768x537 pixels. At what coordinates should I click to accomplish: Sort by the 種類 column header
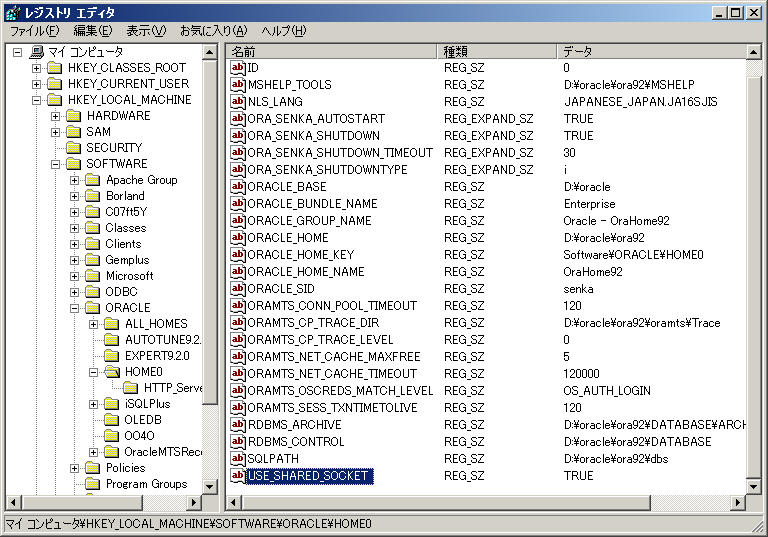click(x=497, y=51)
